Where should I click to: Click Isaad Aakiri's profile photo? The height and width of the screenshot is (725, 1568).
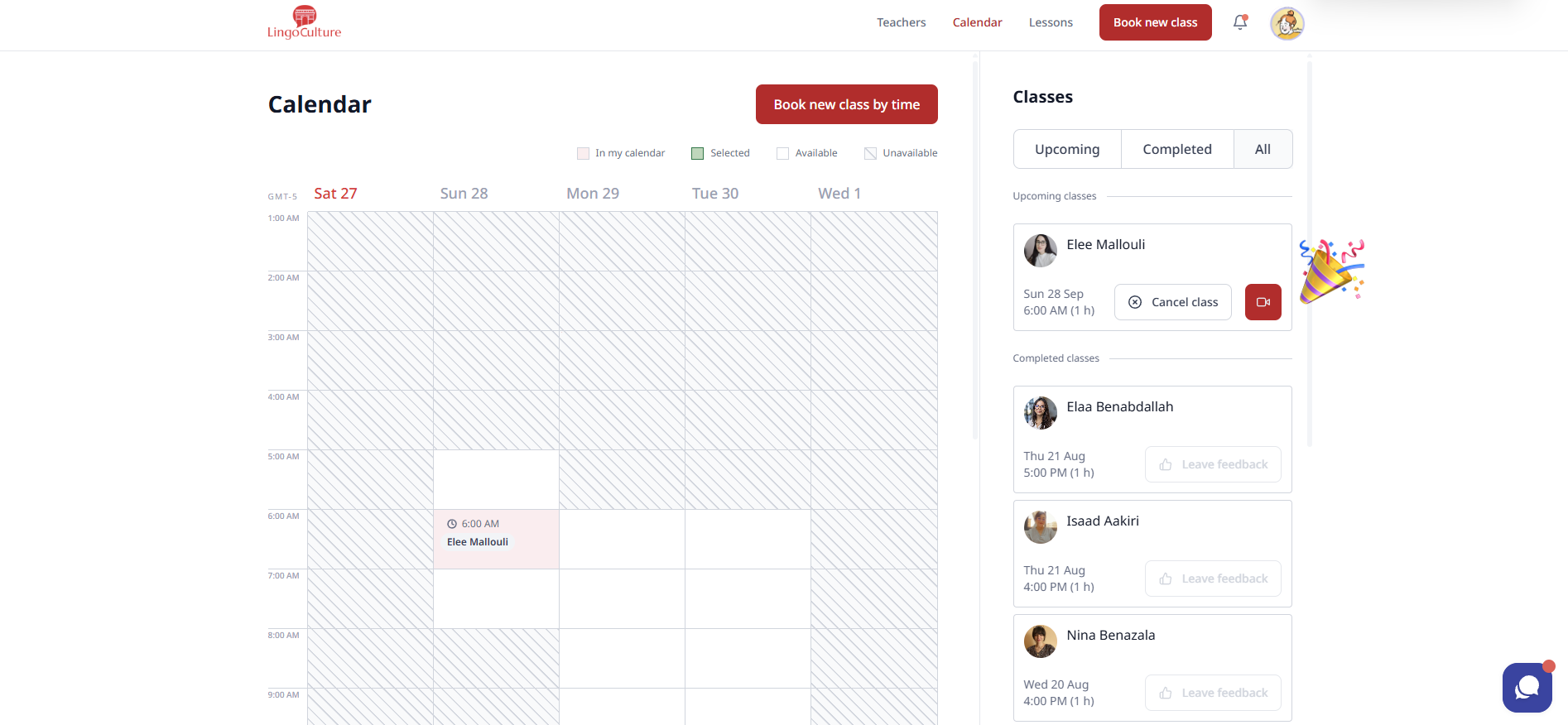click(1041, 527)
